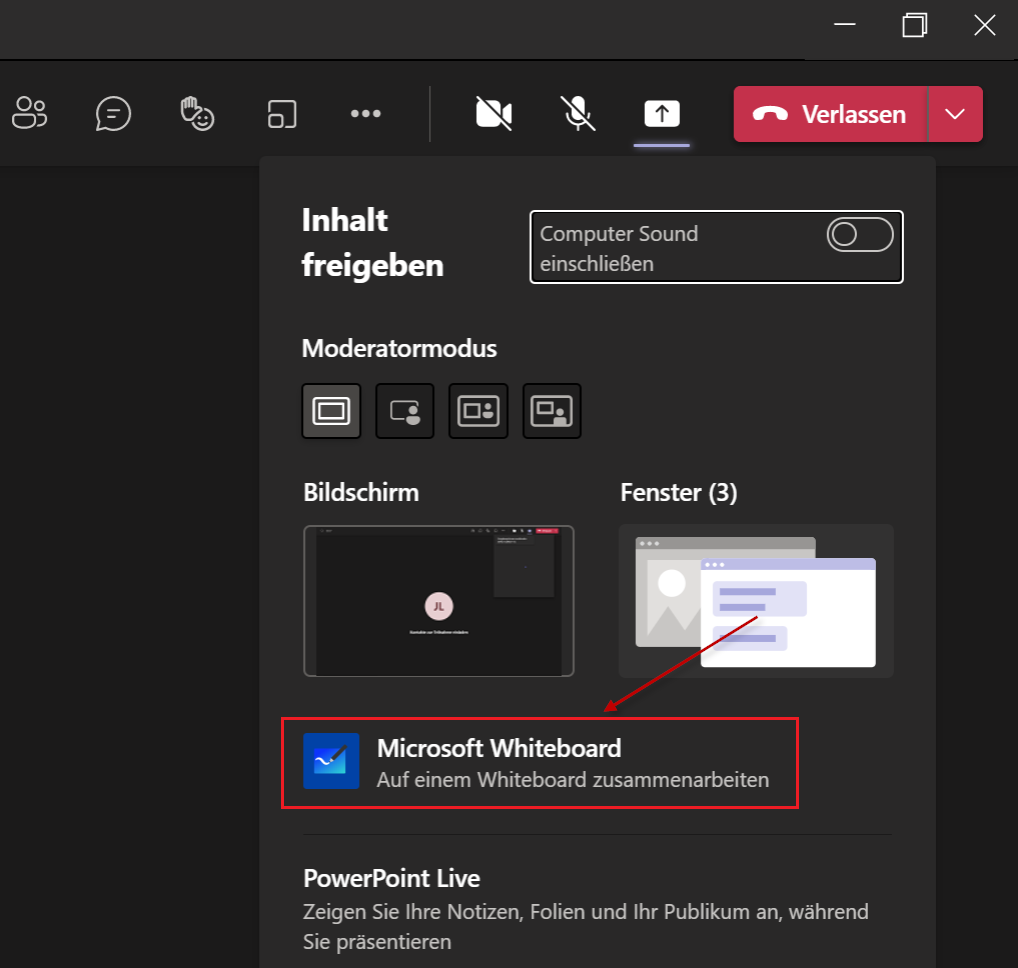Click PowerPoint Live heading

point(391,878)
